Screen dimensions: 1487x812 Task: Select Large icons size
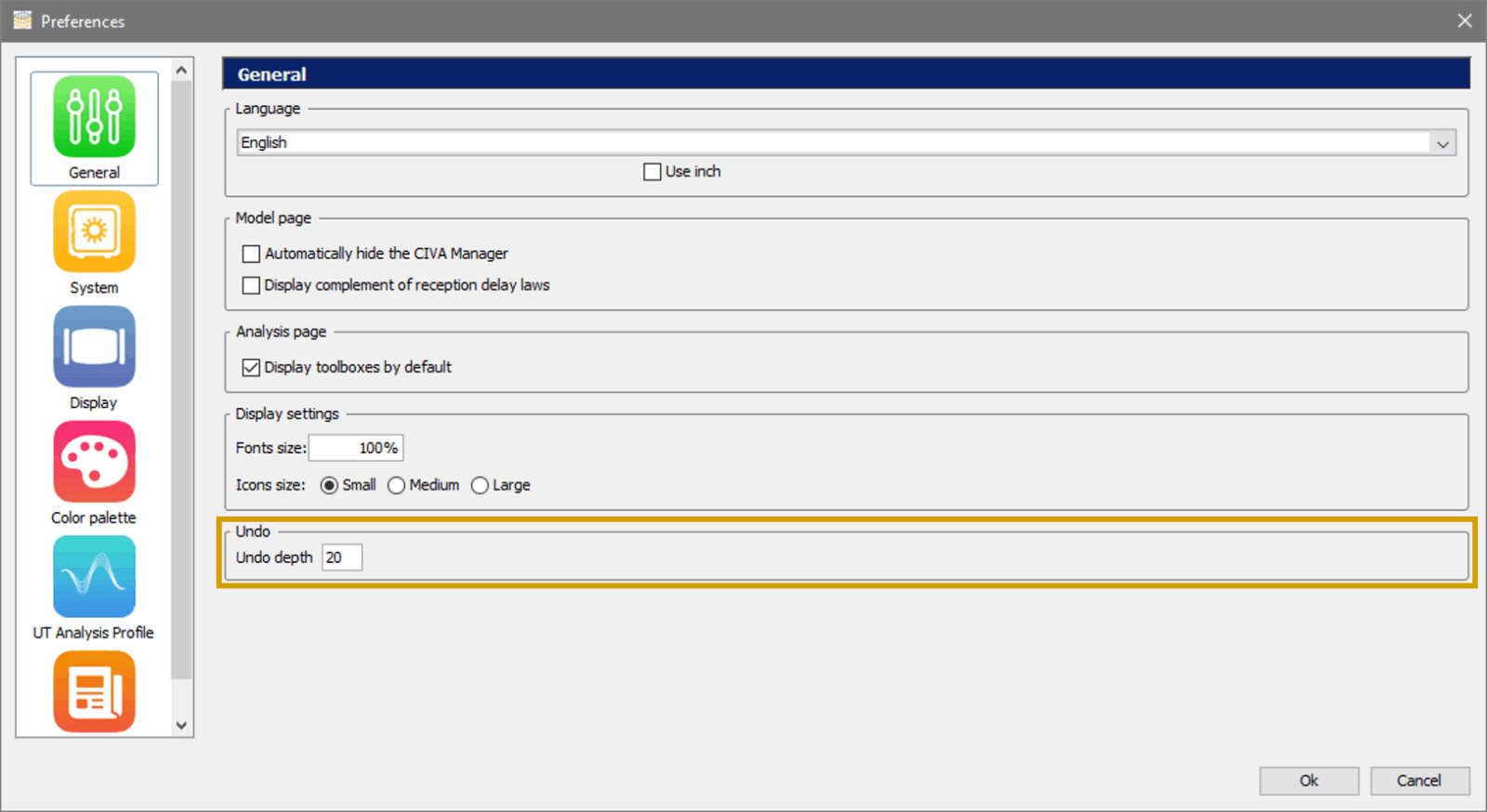pos(480,486)
